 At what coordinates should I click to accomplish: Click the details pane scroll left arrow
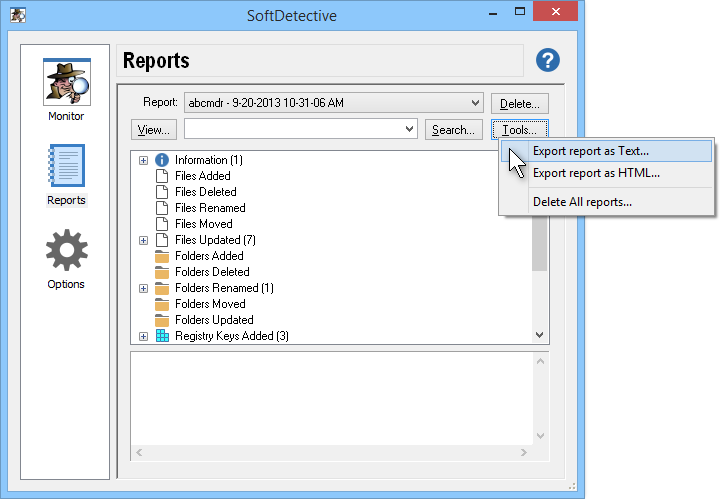click(139, 453)
